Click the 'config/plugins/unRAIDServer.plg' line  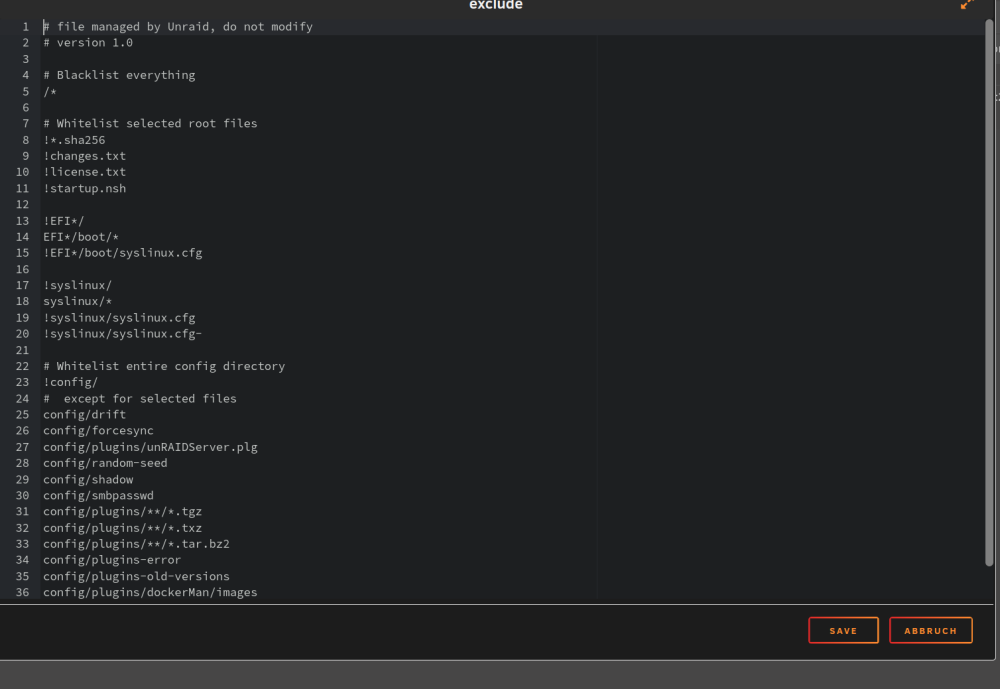[151, 447]
